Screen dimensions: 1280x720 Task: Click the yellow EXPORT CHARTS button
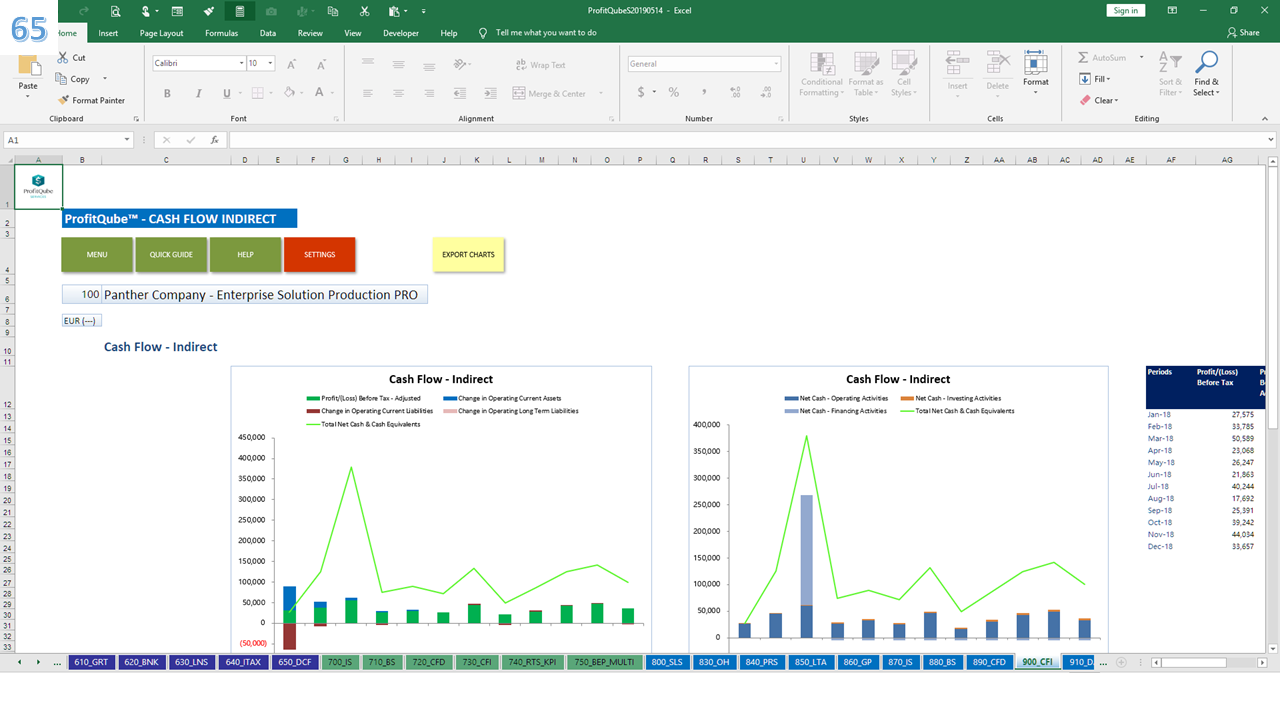468,254
